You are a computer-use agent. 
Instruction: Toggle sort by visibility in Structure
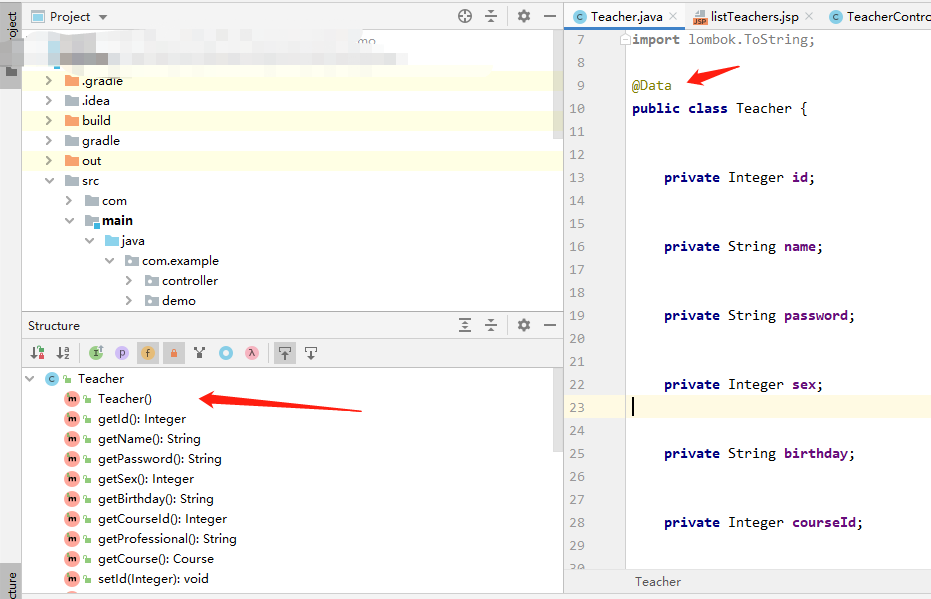point(37,353)
